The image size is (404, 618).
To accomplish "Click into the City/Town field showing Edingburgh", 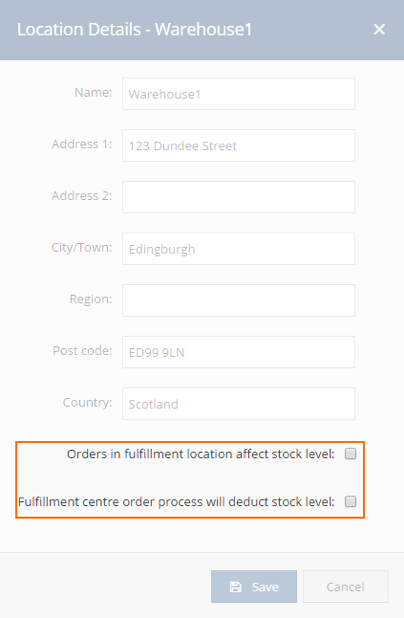I will coord(238,249).
